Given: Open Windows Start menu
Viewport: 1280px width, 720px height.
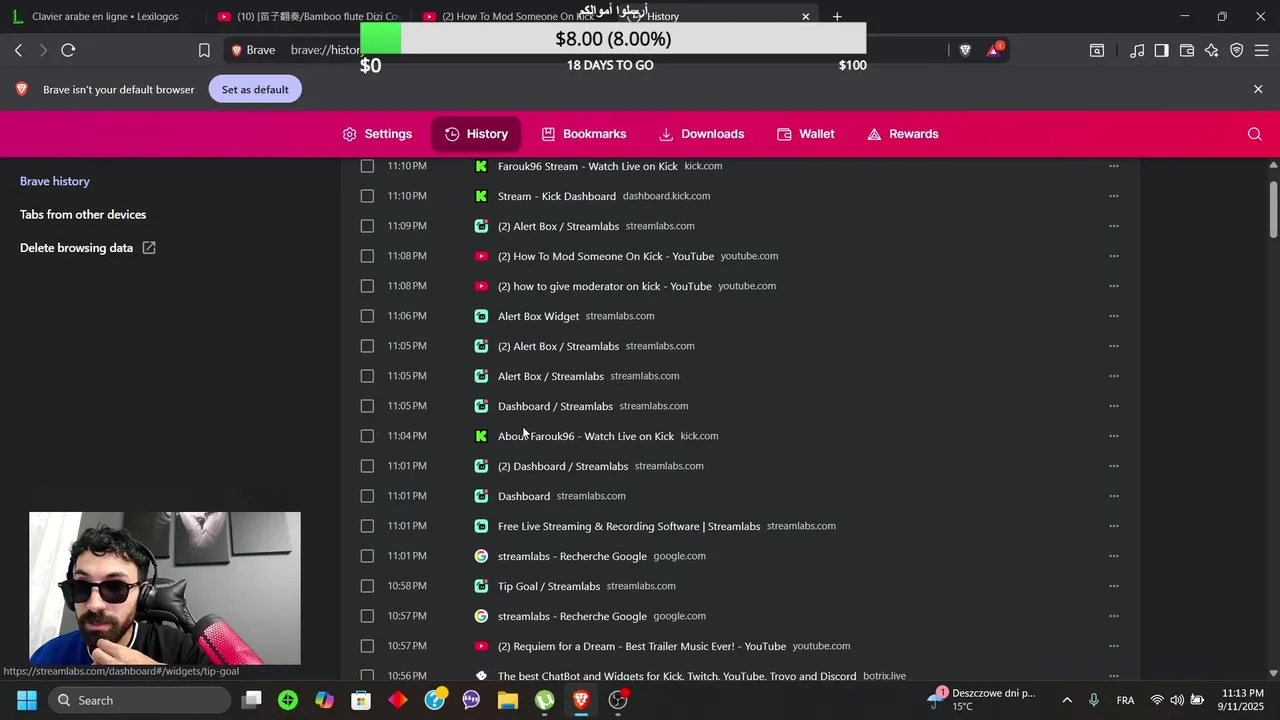Looking at the screenshot, I should point(27,700).
